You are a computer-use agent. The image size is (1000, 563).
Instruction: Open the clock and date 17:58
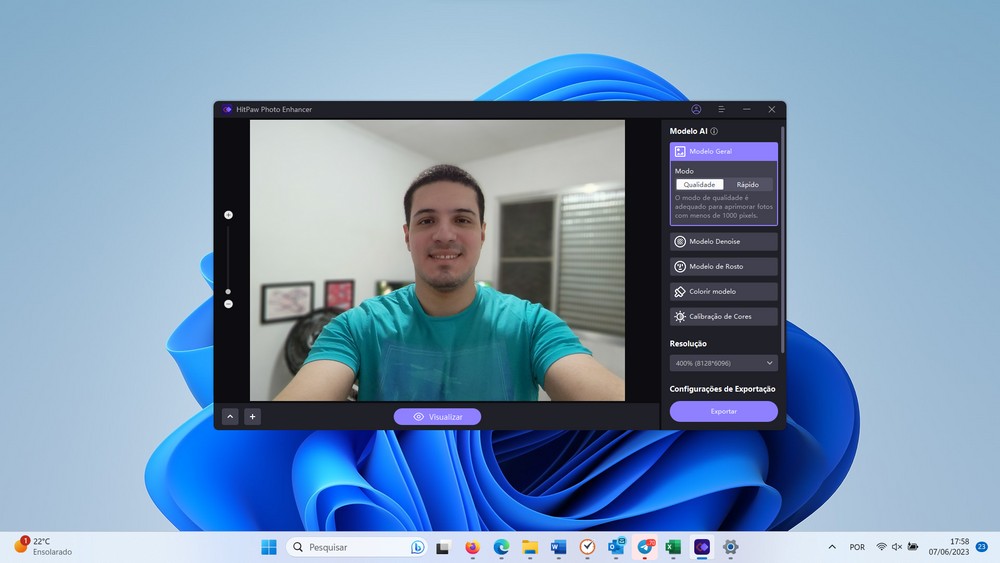[948, 547]
